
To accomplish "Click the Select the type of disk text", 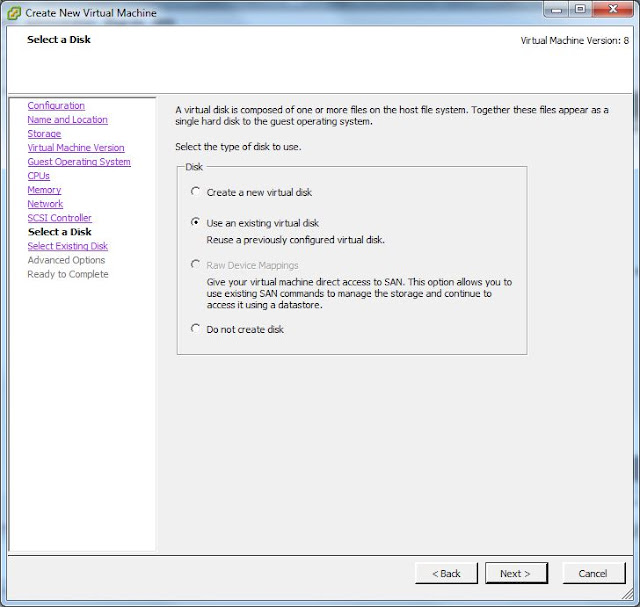I will [x=238, y=147].
